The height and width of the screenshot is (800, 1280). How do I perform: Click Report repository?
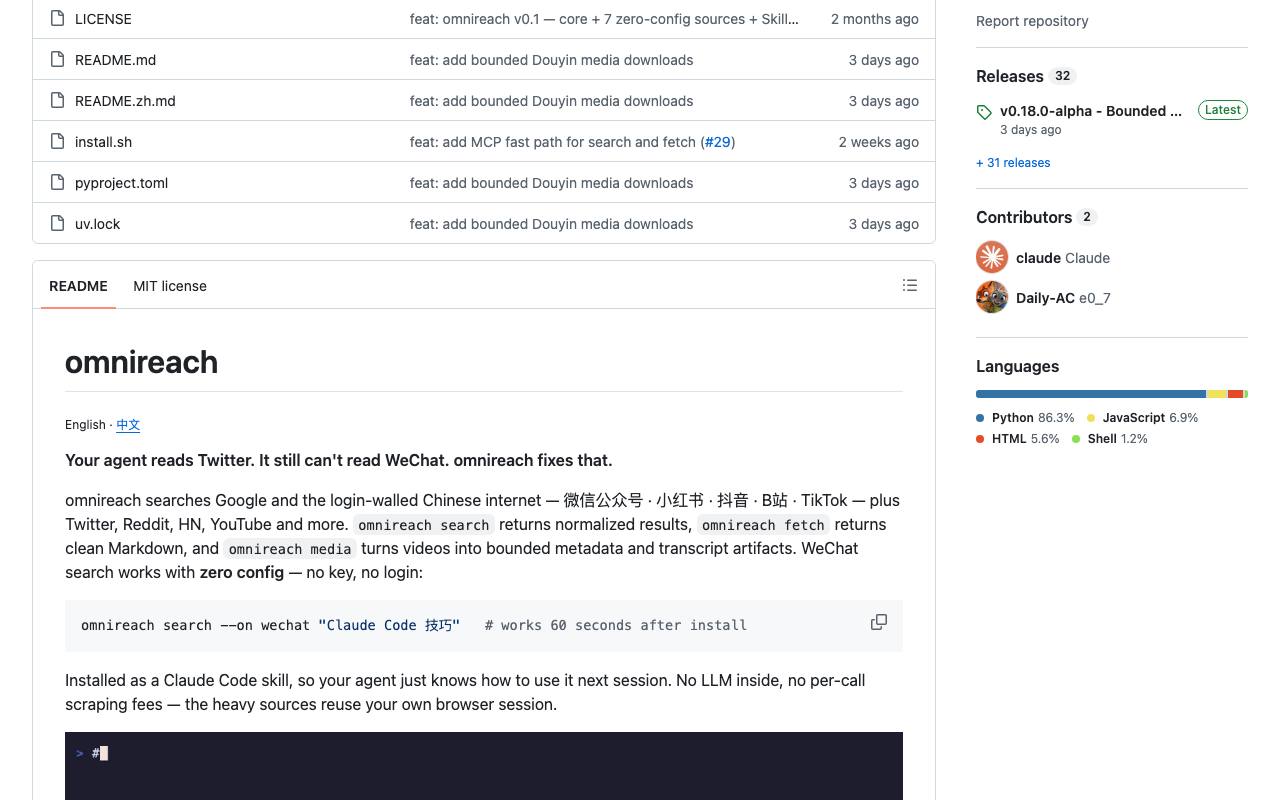click(1032, 21)
